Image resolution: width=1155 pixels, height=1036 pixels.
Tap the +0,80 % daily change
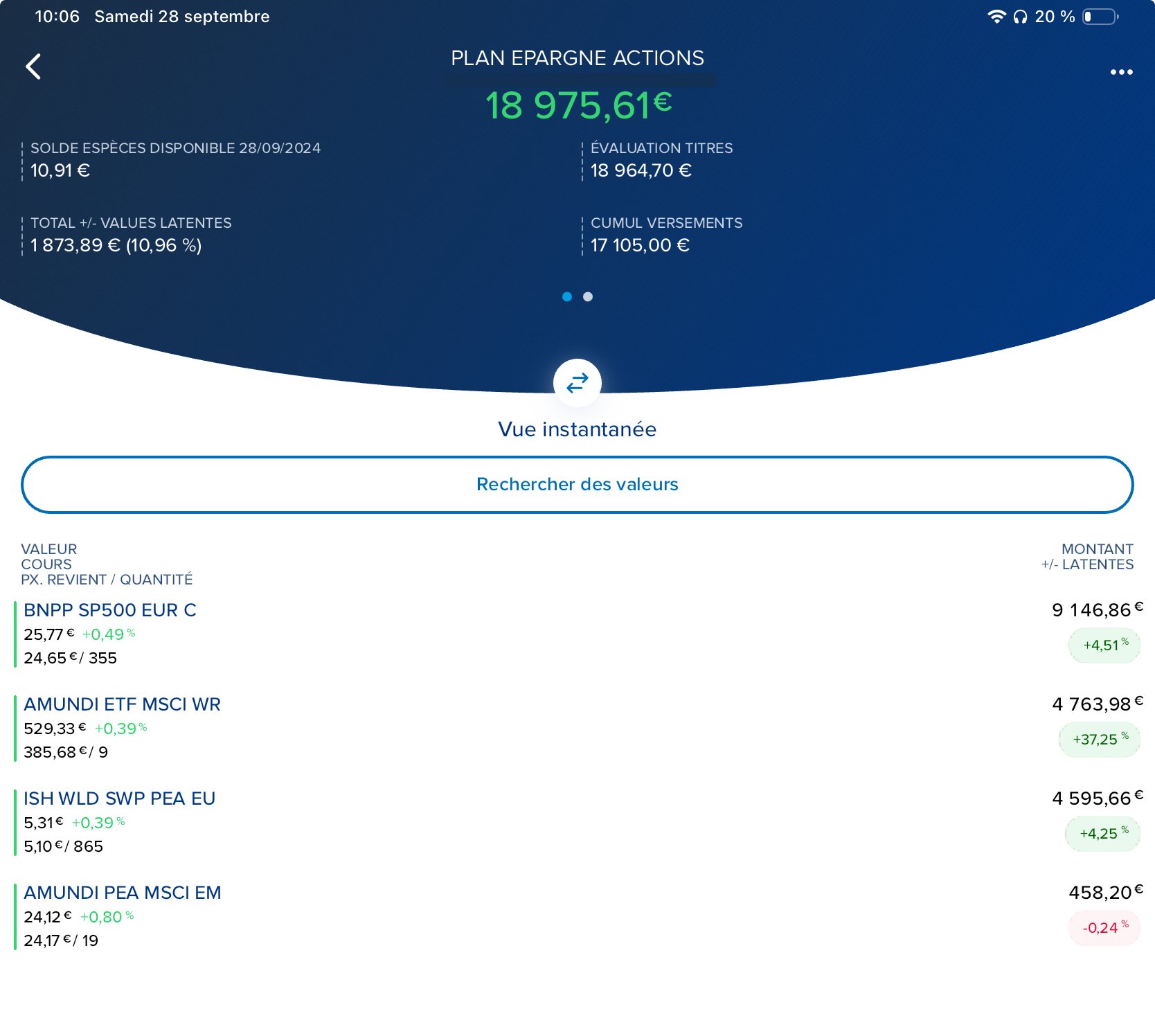click(x=107, y=917)
